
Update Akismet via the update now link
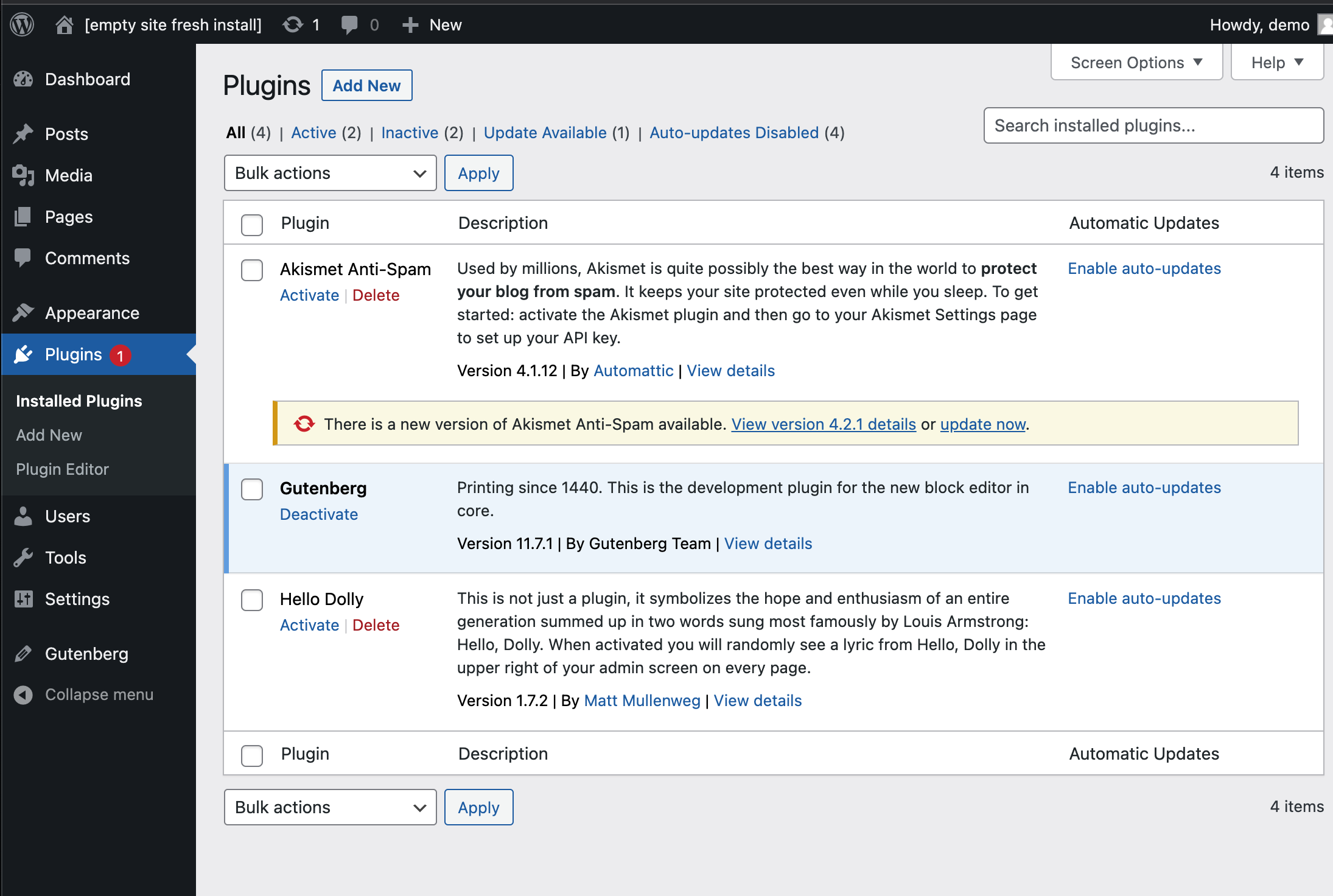click(982, 424)
